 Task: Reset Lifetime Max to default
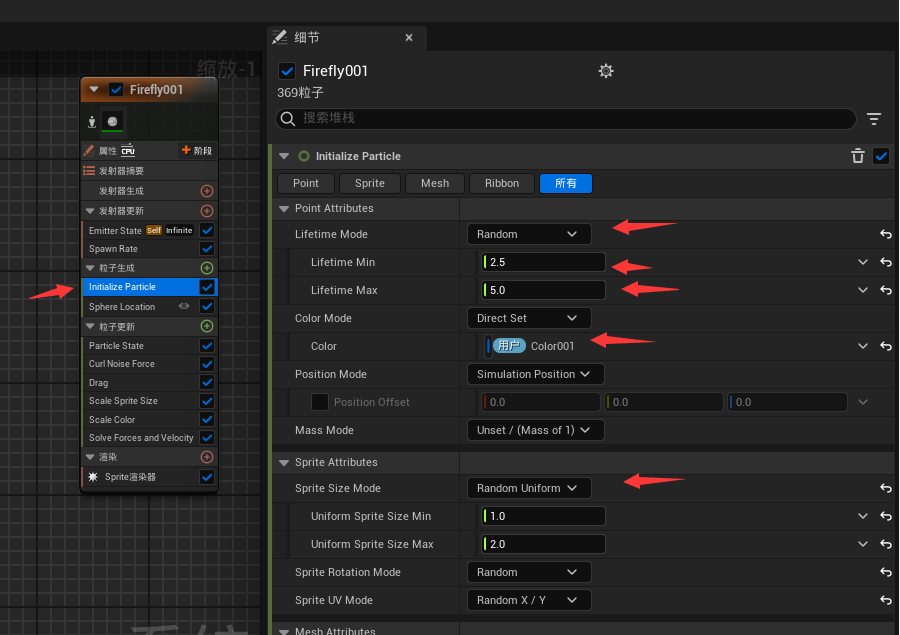(886, 291)
